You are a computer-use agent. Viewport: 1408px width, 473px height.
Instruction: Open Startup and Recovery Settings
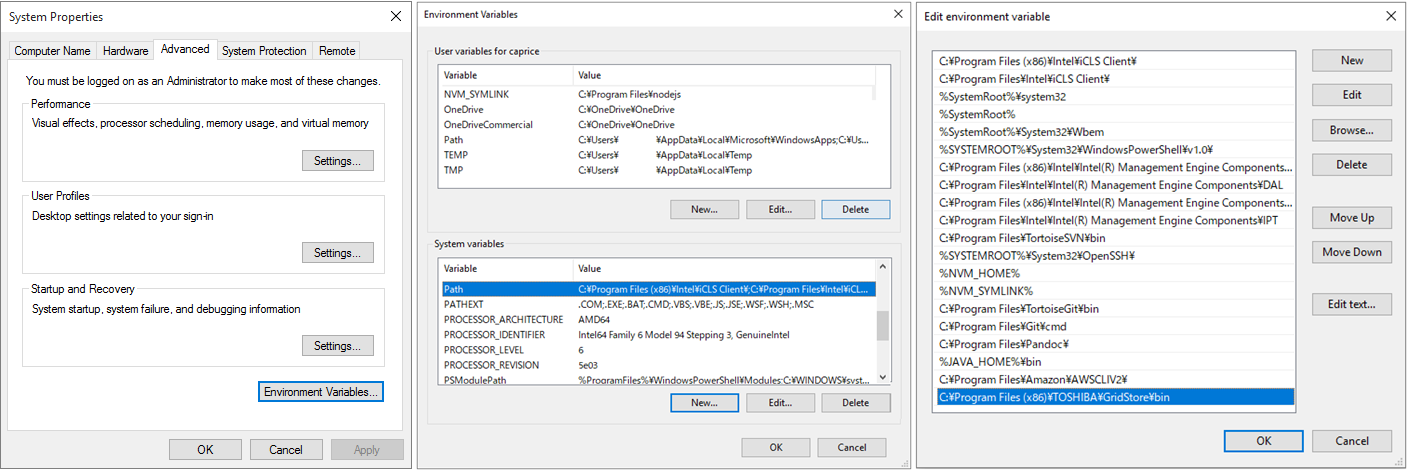(337, 346)
